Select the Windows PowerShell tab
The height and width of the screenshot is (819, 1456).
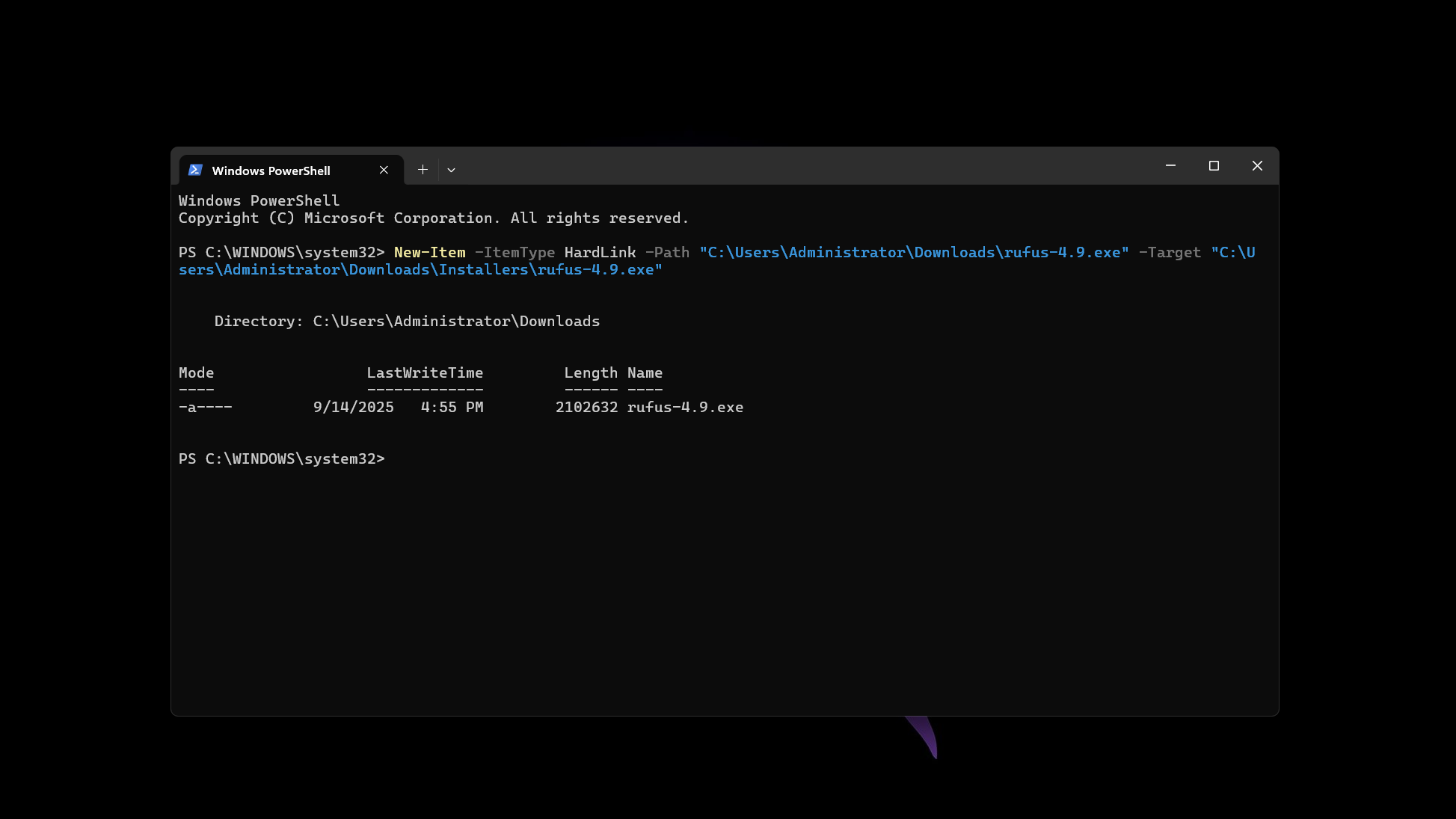(292, 170)
